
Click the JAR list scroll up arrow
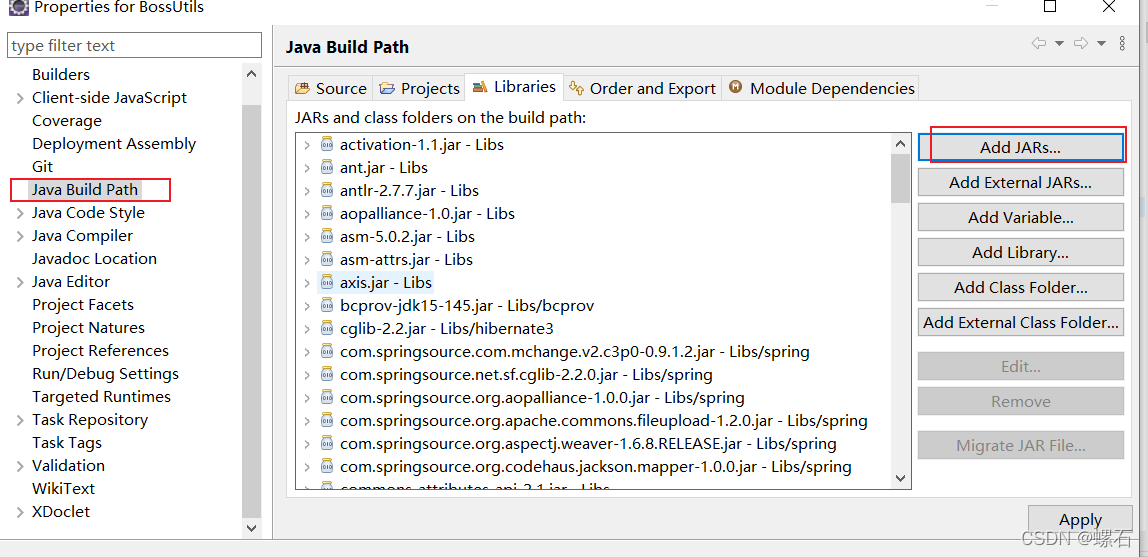click(901, 143)
